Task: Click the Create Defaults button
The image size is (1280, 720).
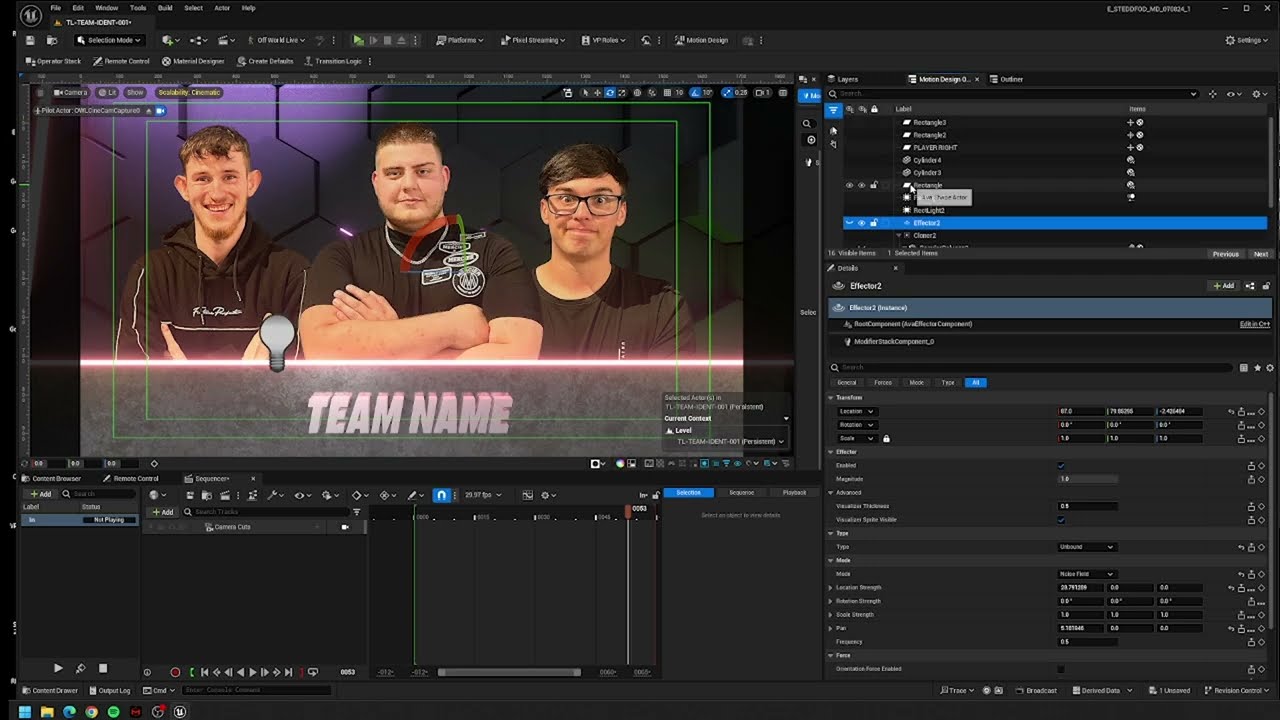Action: pos(265,61)
